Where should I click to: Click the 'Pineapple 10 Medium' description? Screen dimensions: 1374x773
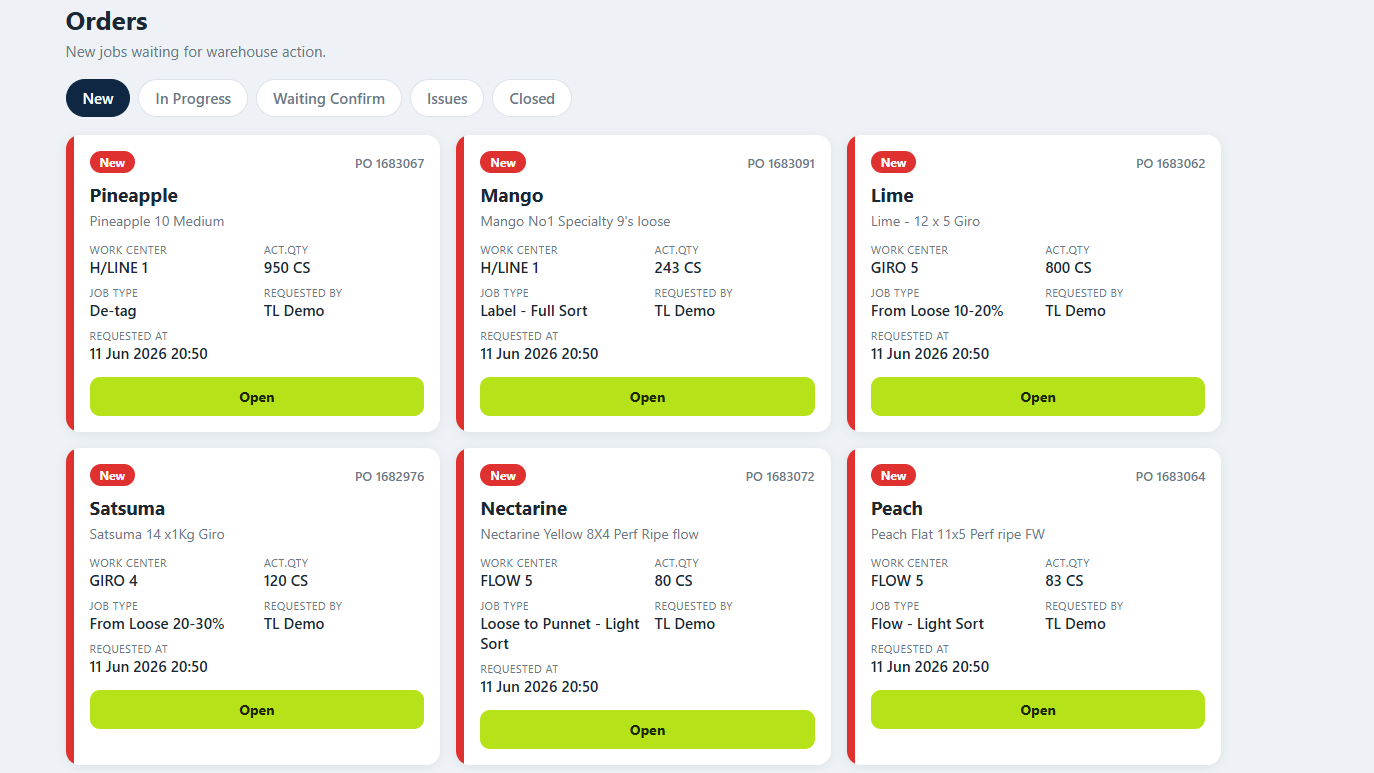[157, 221]
